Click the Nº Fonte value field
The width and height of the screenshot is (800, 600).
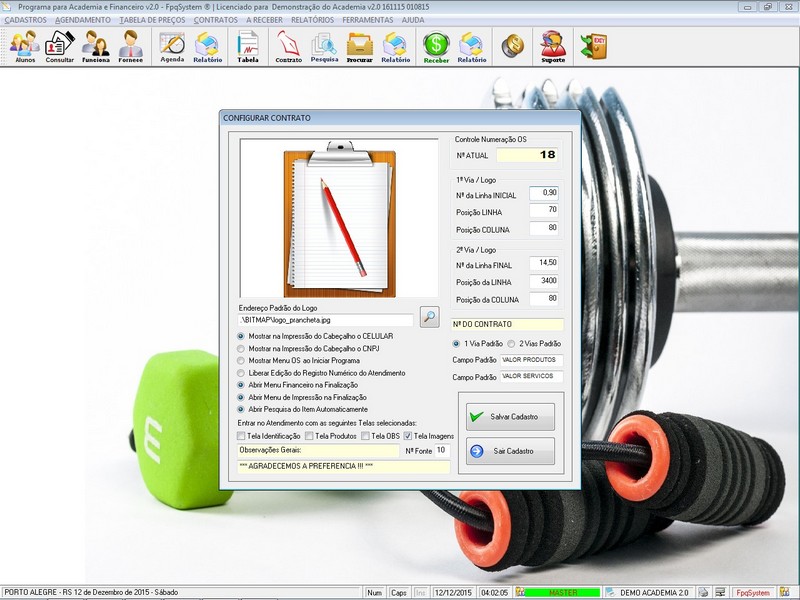[441, 451]
